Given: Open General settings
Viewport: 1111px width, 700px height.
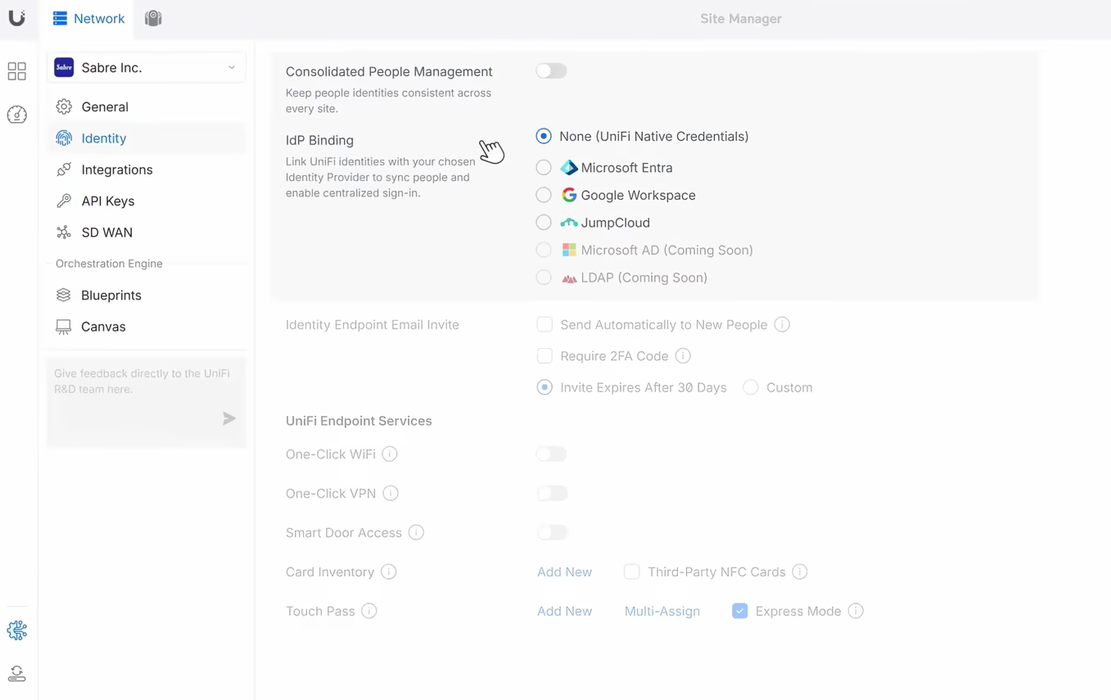Looking at the screenshot, I should point(147,107).
